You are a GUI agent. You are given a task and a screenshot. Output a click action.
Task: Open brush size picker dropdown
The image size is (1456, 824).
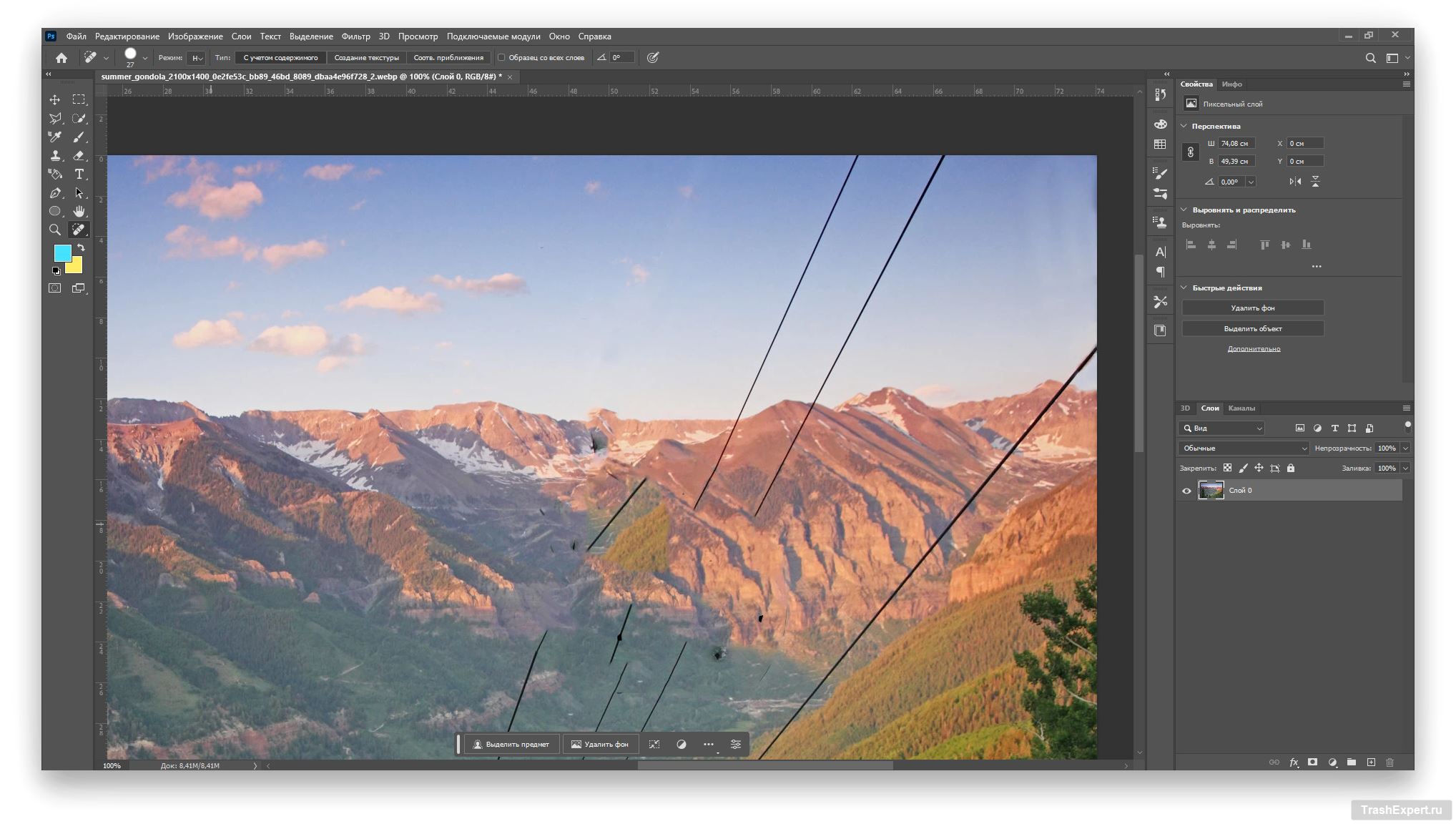144,58
